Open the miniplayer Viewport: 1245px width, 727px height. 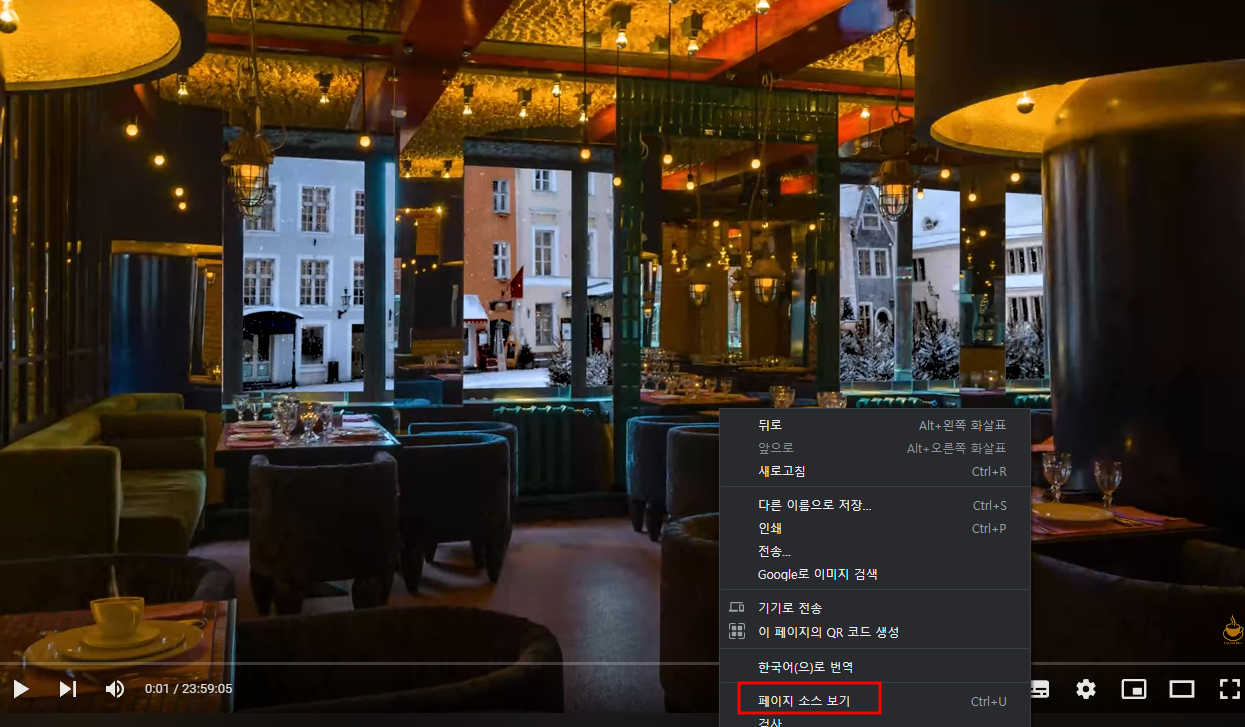[1134, 688]
